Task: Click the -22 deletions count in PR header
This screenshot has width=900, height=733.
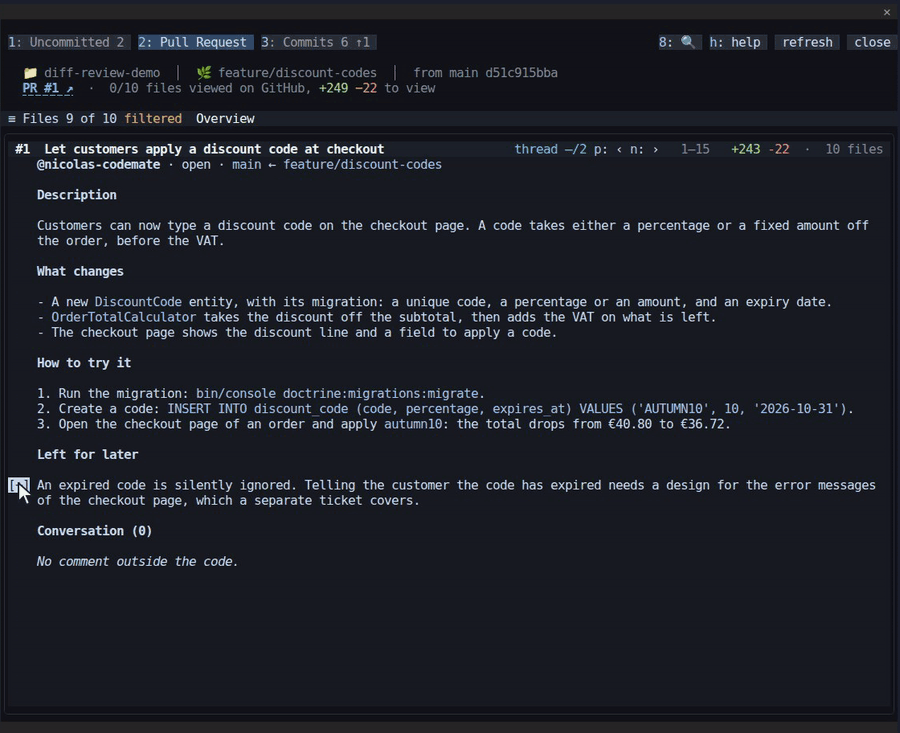Action: [778, 149]
